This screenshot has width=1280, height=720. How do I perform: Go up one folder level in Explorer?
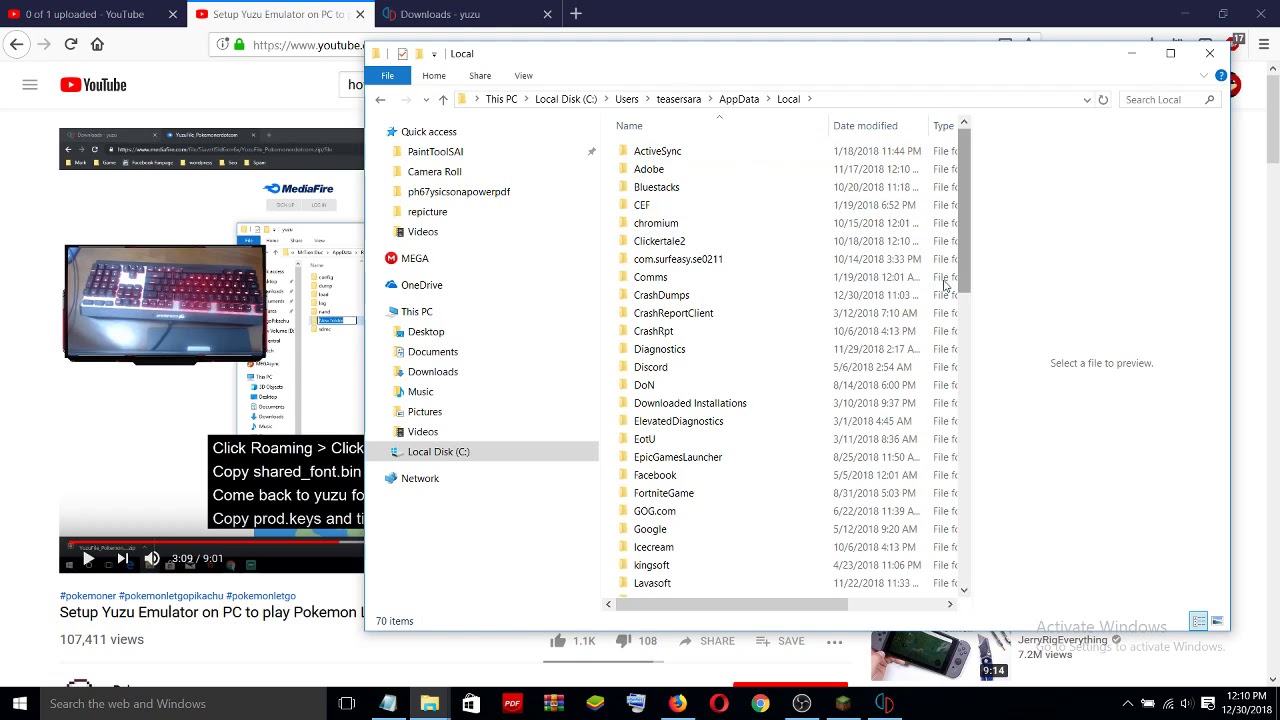(x=443, y=99)
